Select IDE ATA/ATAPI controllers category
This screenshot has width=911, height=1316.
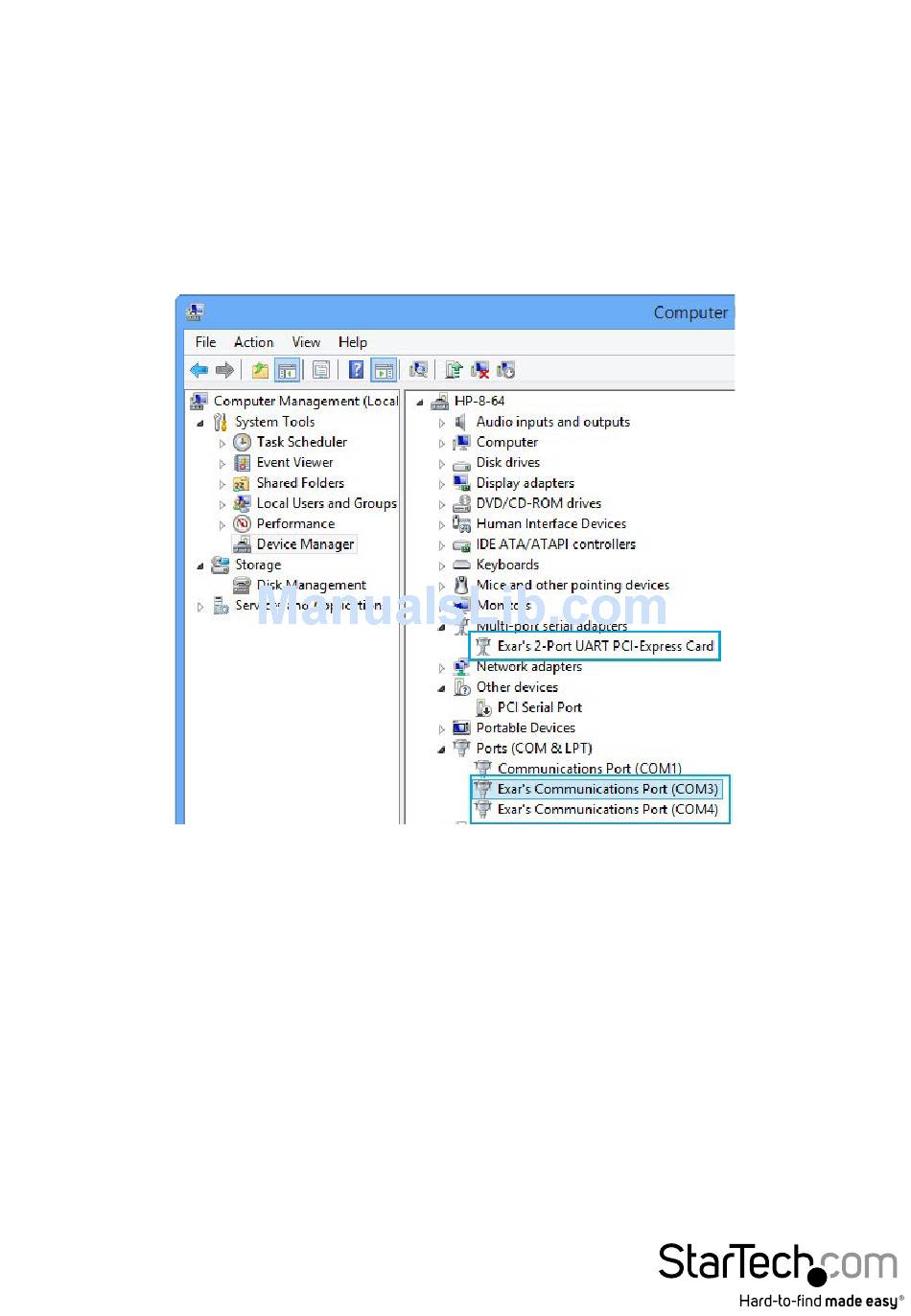555,543
